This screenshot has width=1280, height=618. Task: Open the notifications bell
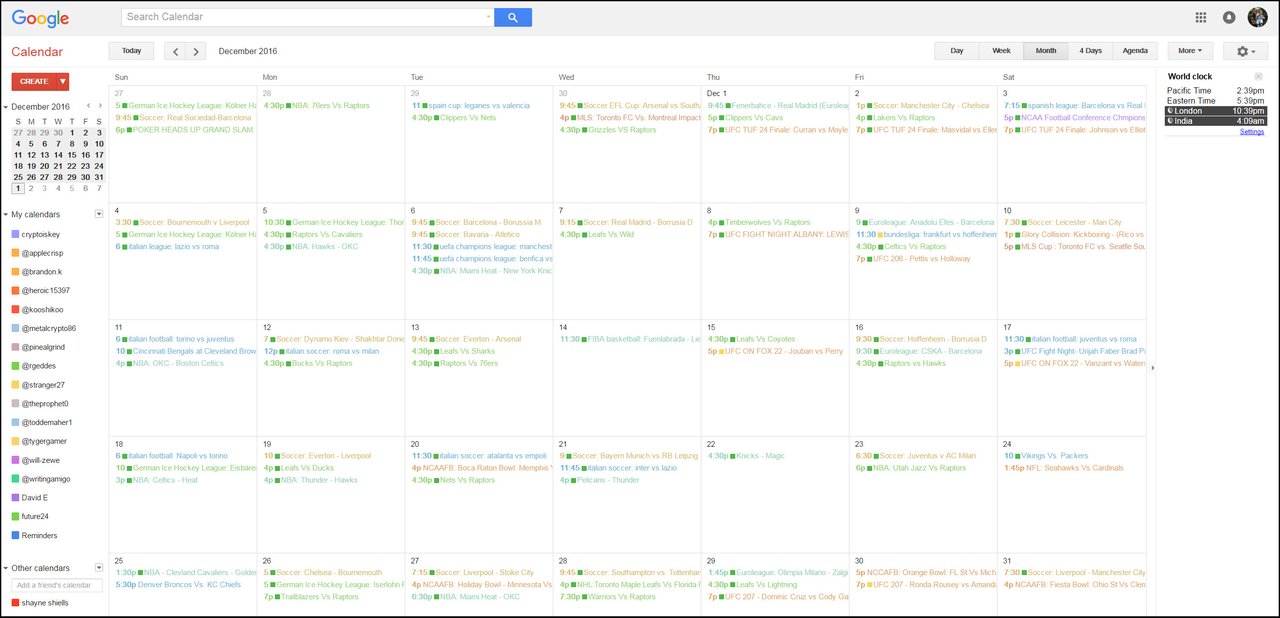[x=1229, y=17]
